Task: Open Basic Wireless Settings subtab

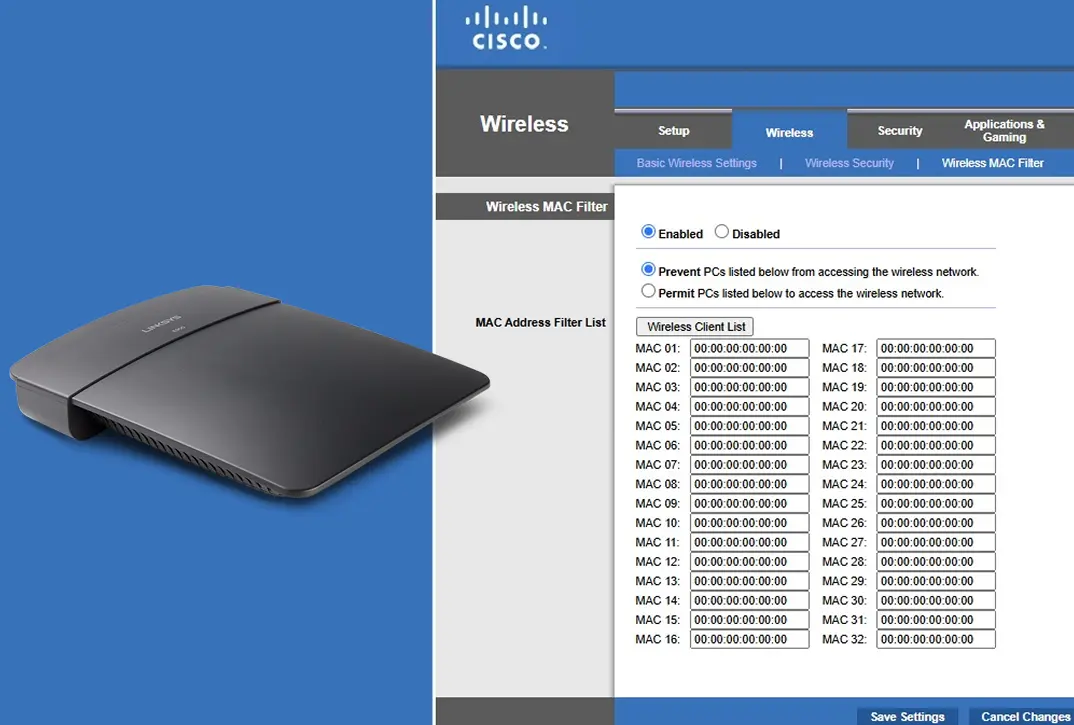Action: [697, 163]
